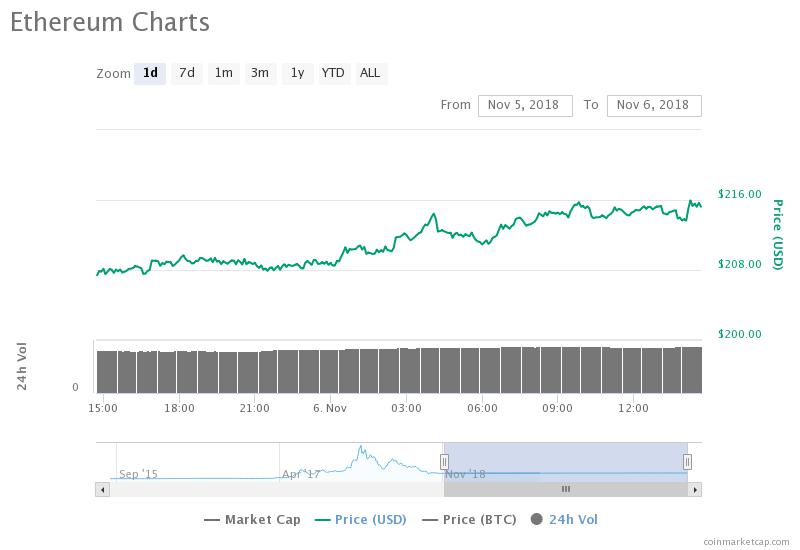Click the scrollbar right arrow
Screen dimensions: 800x550
pyautogui.click(x=696, y=489)
